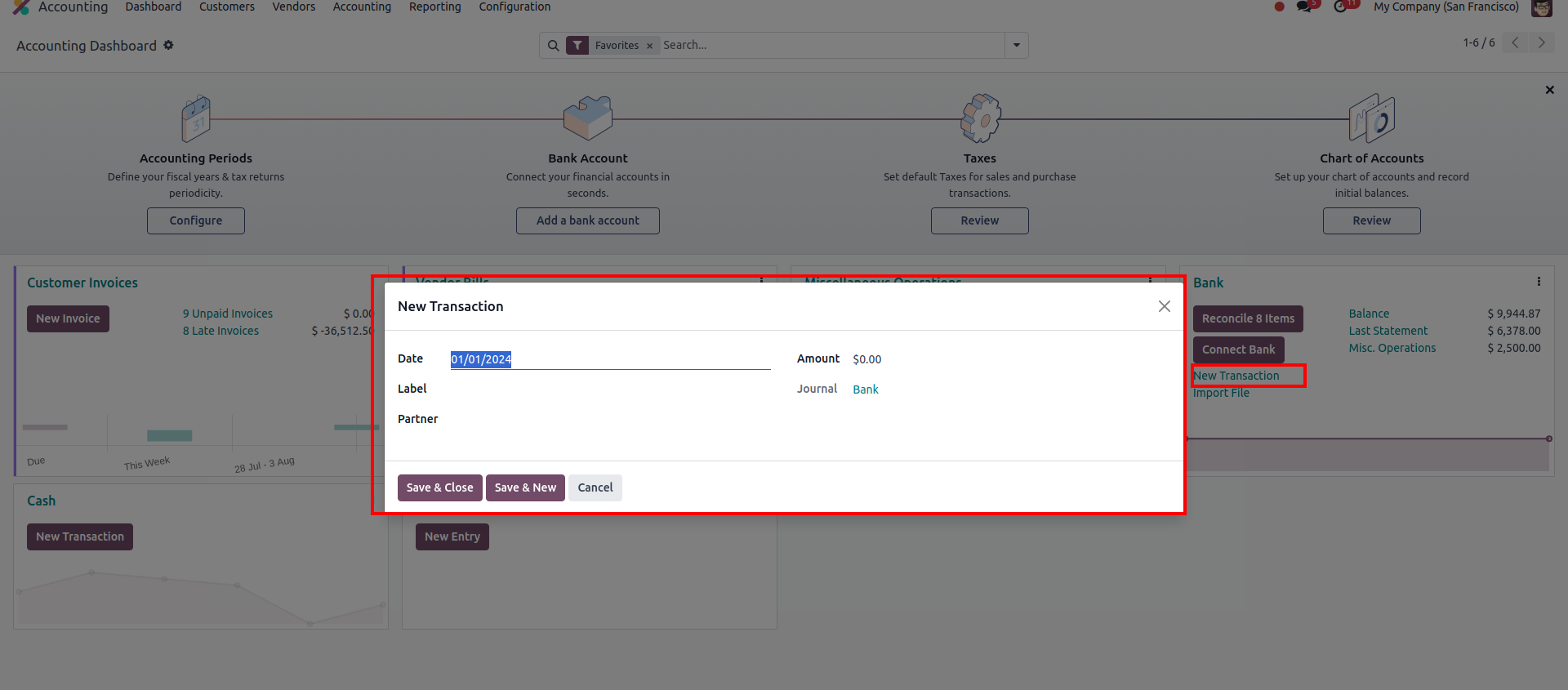1568x690 pixels.
Task: Open the Bank card three-dot menu
Action: (1539, 282)
